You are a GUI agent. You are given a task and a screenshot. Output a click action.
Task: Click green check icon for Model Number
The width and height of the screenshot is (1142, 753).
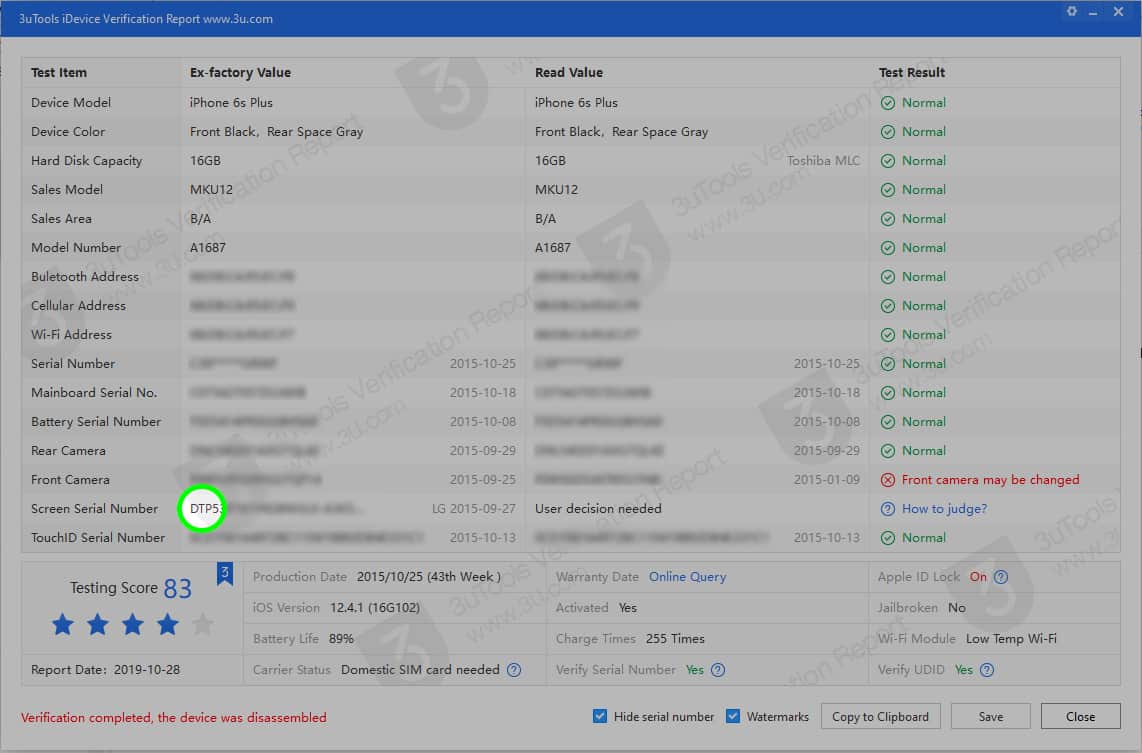coord(888,248)
